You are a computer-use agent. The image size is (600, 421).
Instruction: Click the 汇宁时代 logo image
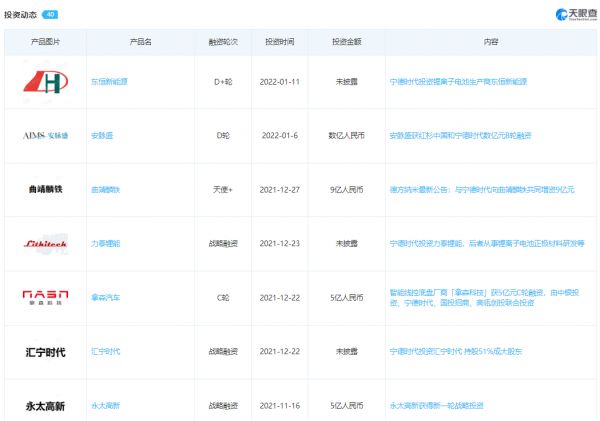pyautogui.click(x=45, y=352)
